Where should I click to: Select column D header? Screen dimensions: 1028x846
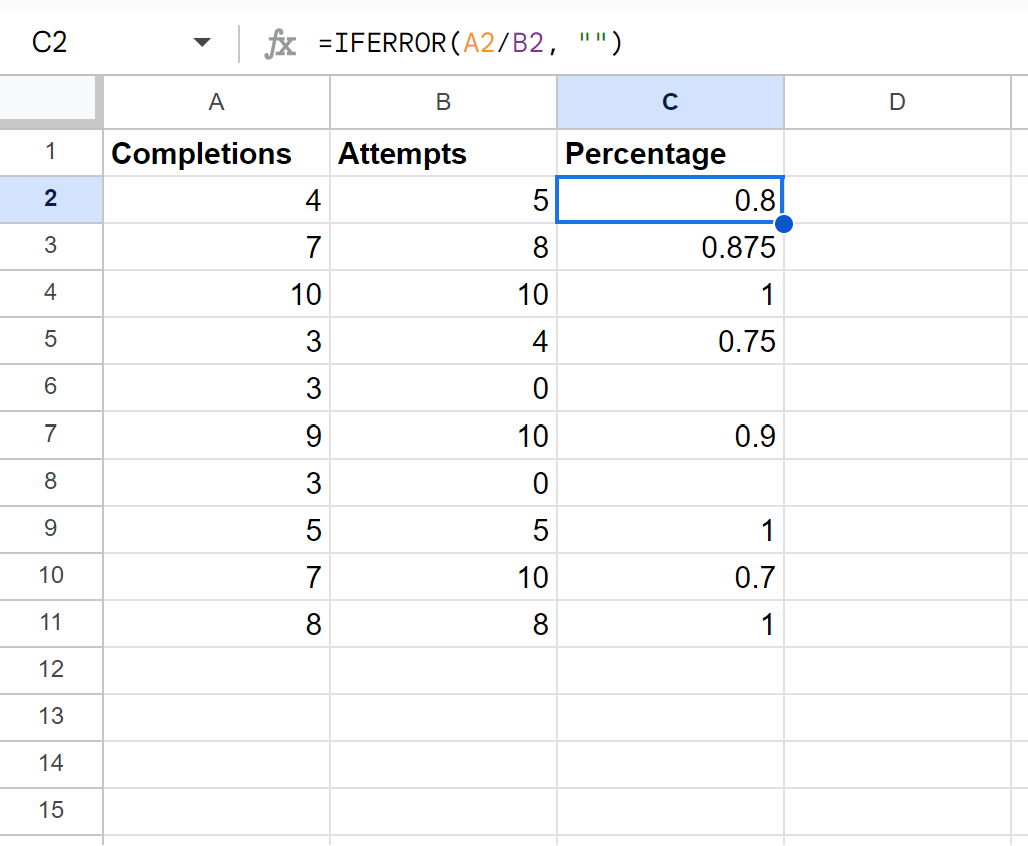pyautogui.click(x=897, y=102)
